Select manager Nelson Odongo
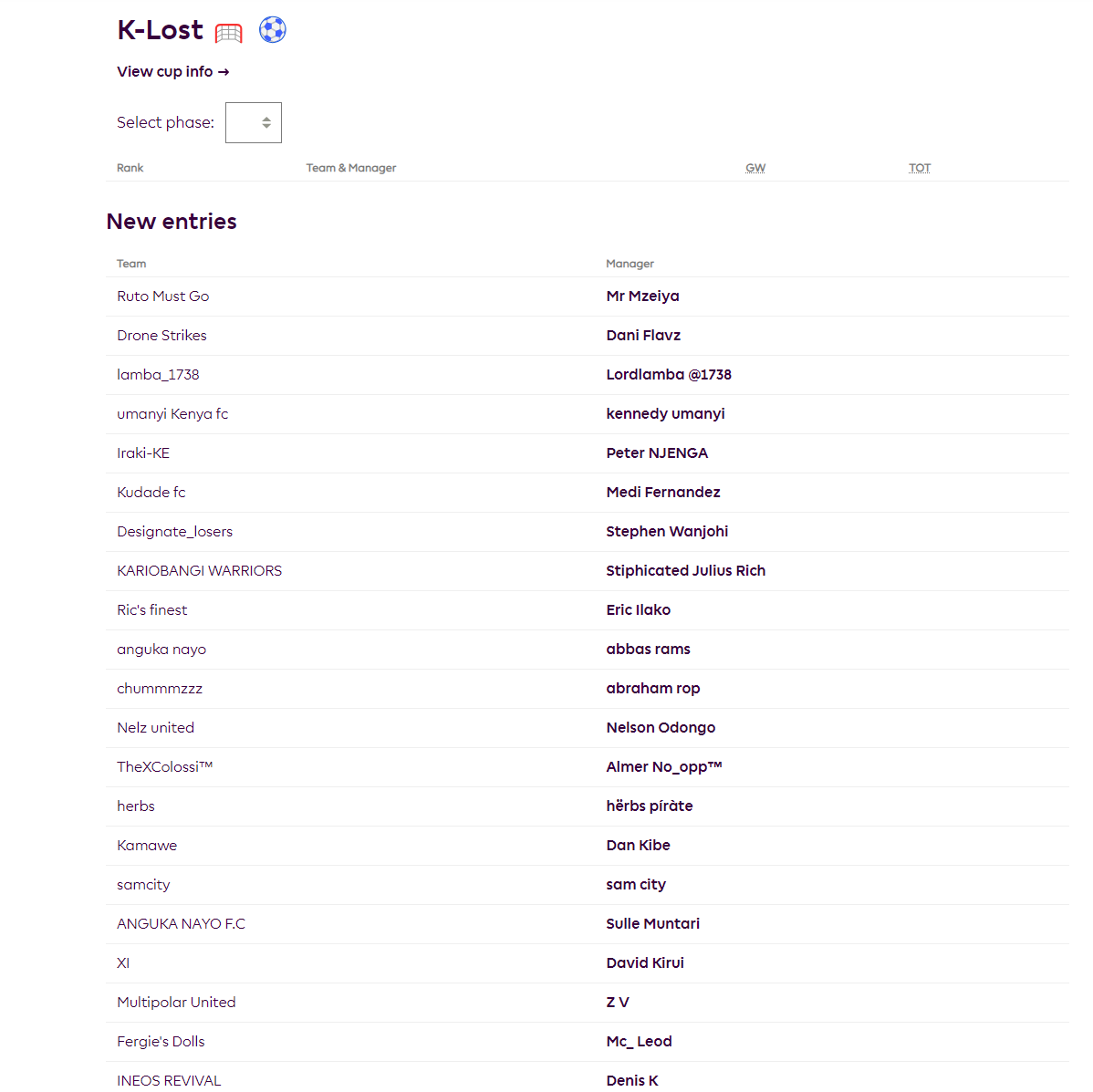This screenshot has width=1093, height=1092. (661, 727)
